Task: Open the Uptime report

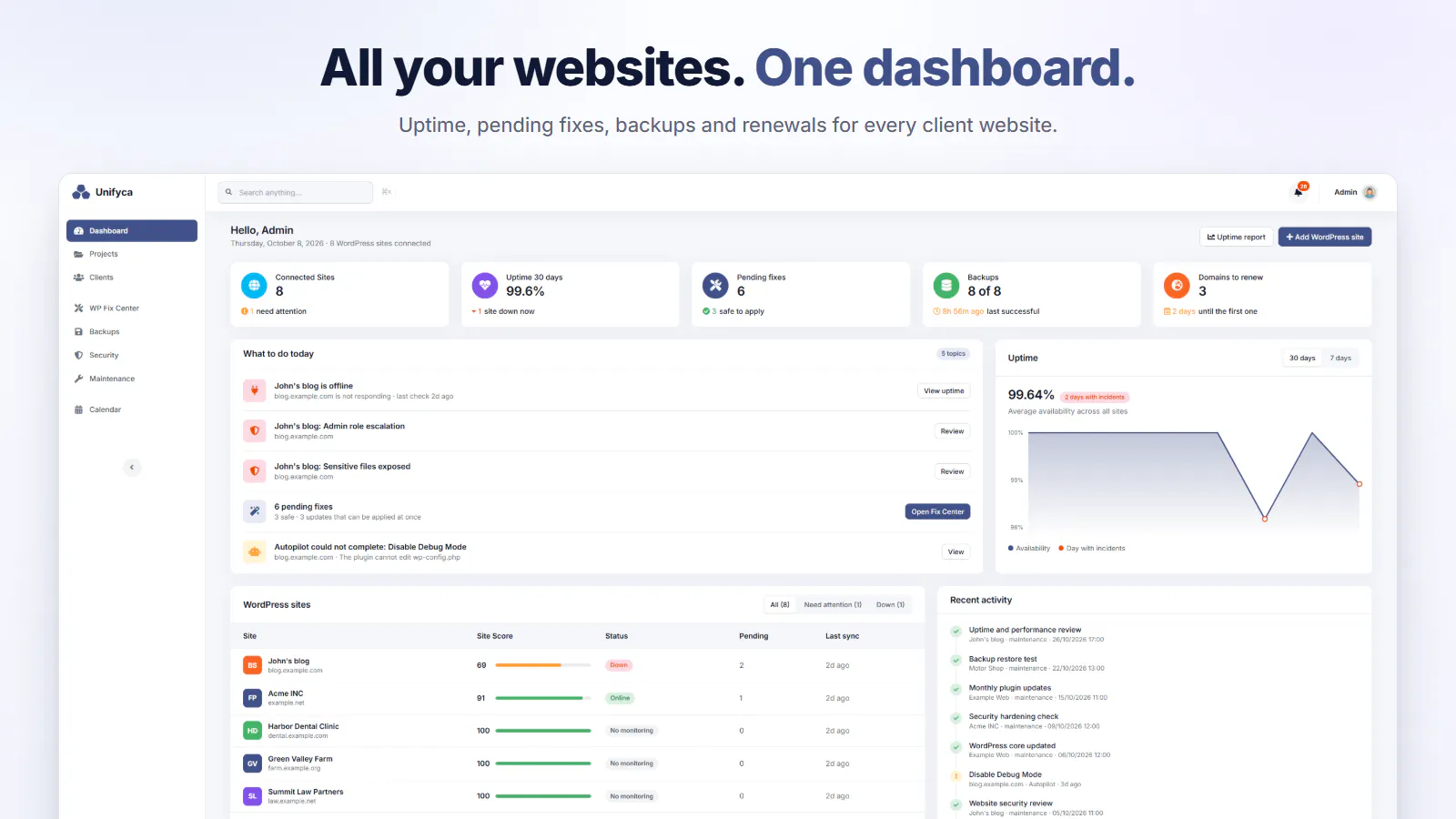Action: (1236, 237)
